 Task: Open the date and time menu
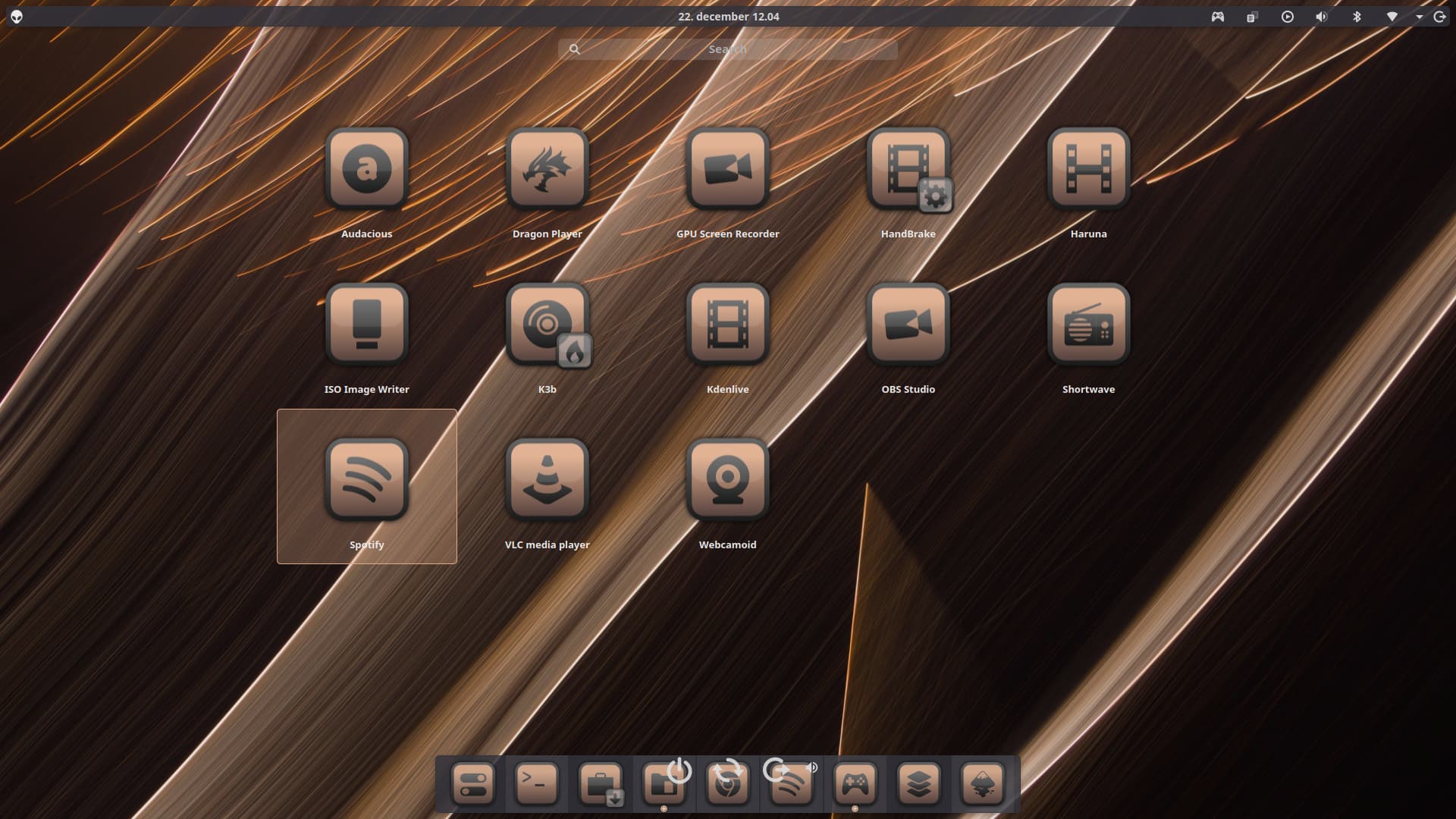(x=728, y=17)
